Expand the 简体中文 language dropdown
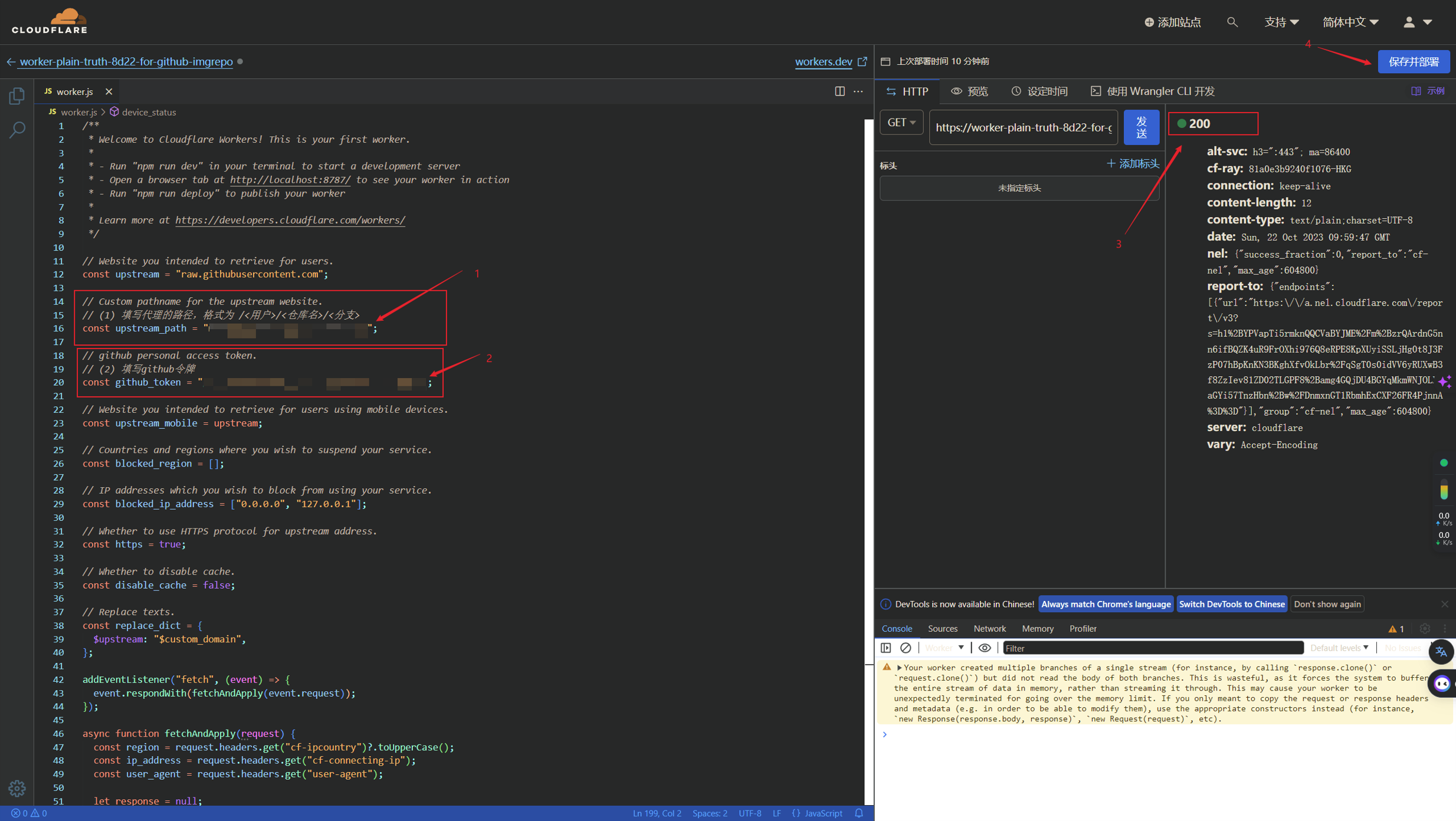Image resolution: width=1456 pixels, height=821 pixels. pyautogui.click(x=1350, y=22)
